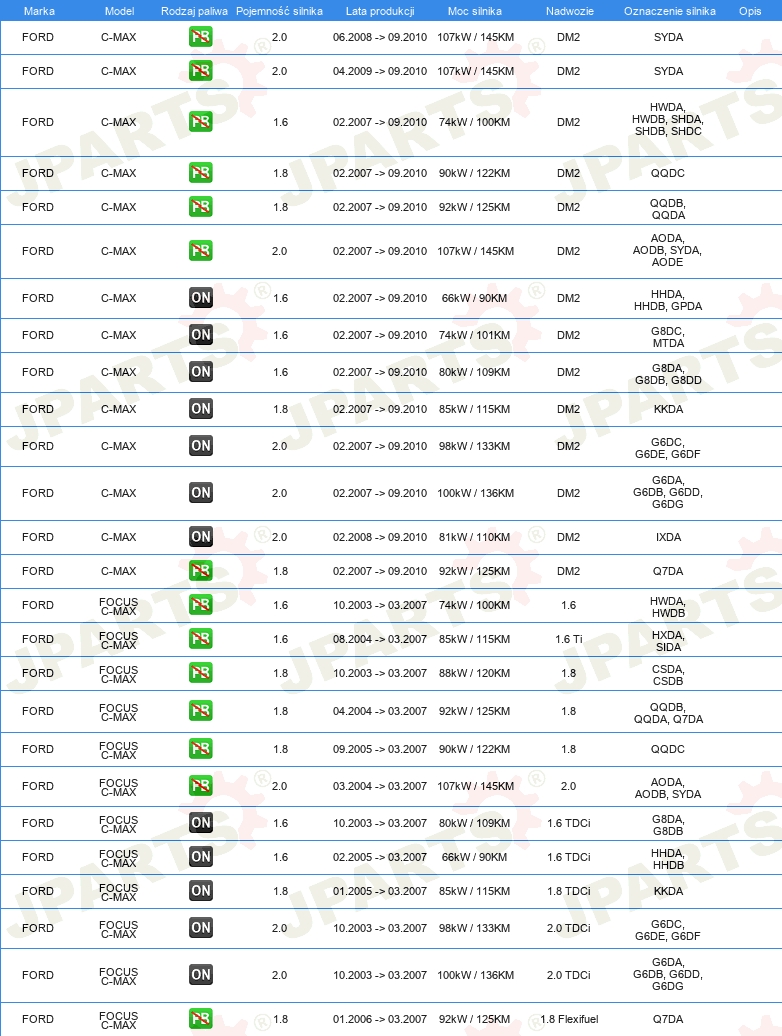Screen dimensions: 782x1036
Task: Click the Opis column header
Action: click(750, 11)
